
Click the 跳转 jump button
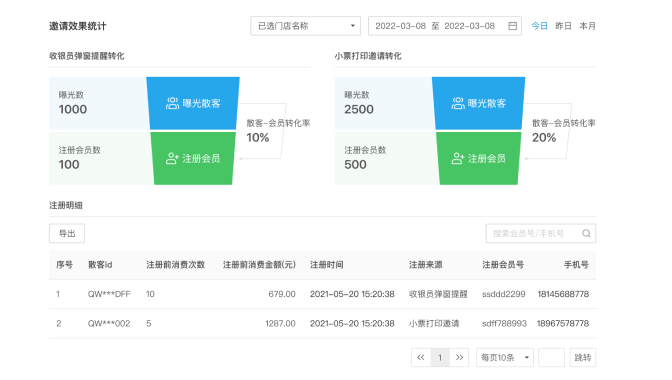583,357
